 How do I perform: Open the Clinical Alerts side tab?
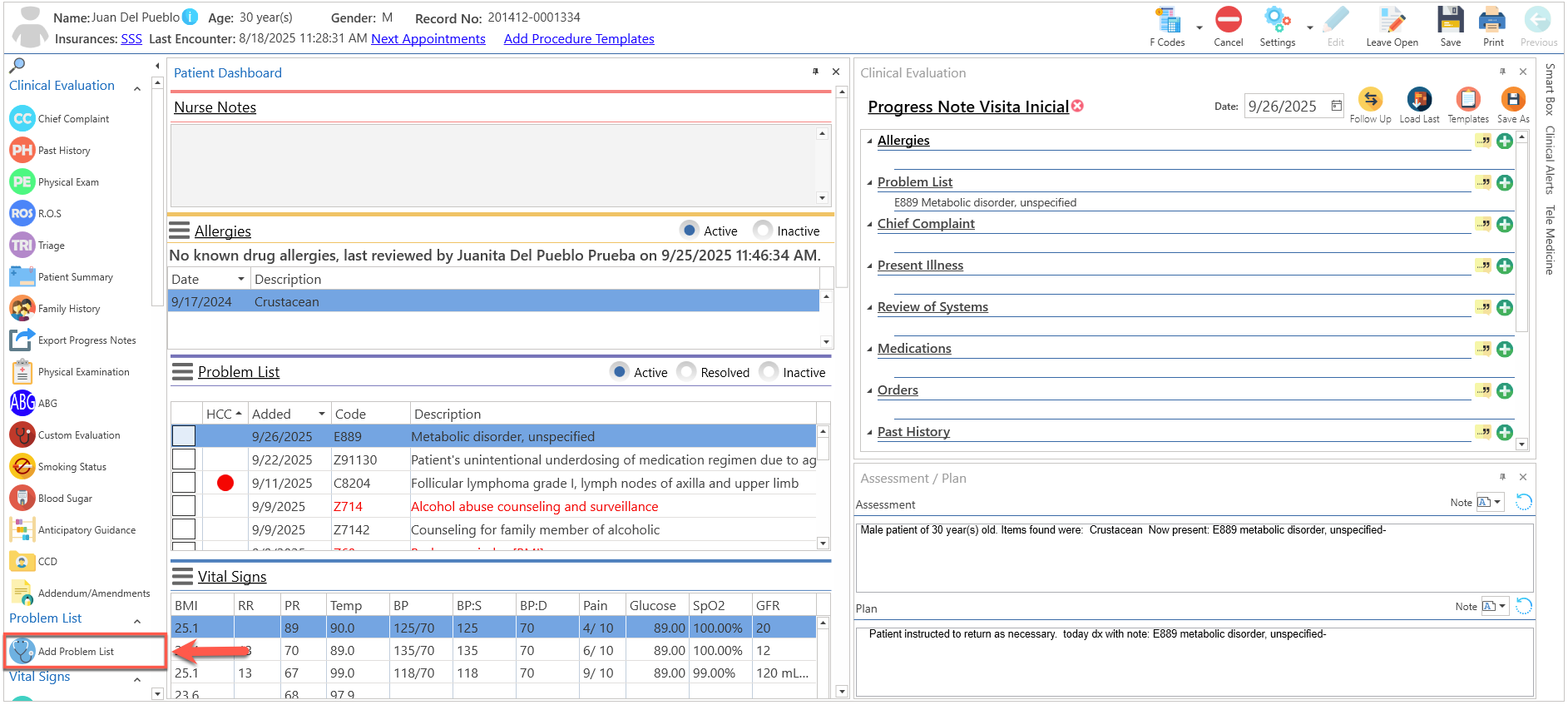pos(1551,160)
